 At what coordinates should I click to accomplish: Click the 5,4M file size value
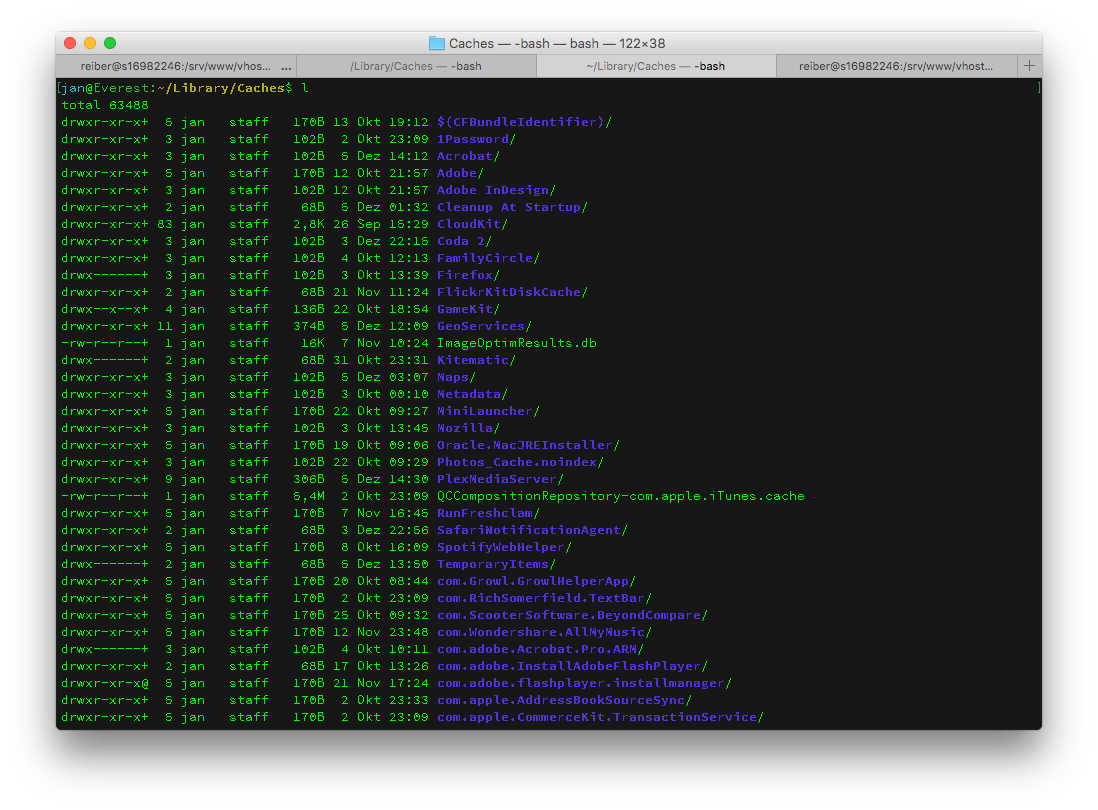[x=308, y=496]
